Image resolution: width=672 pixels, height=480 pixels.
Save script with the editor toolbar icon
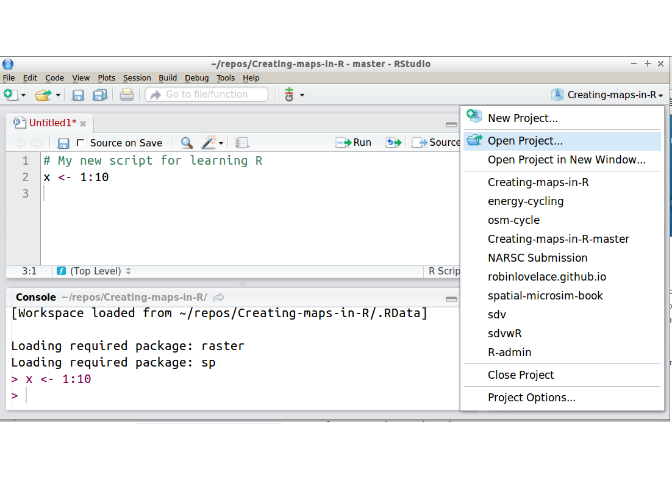coord(63,143)
